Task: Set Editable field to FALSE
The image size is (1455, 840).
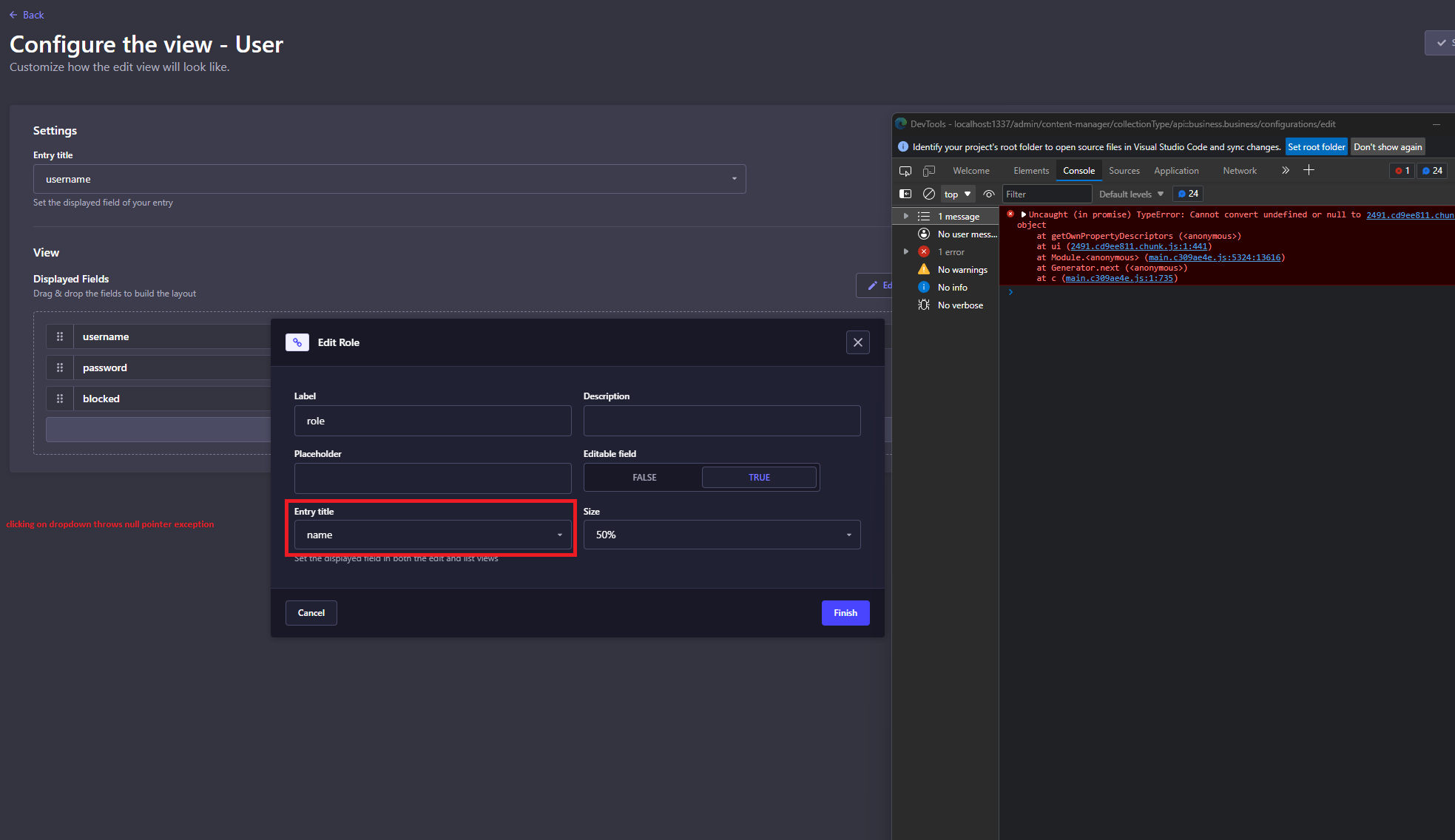Action: pyautogui.click(x=643, y=477)
